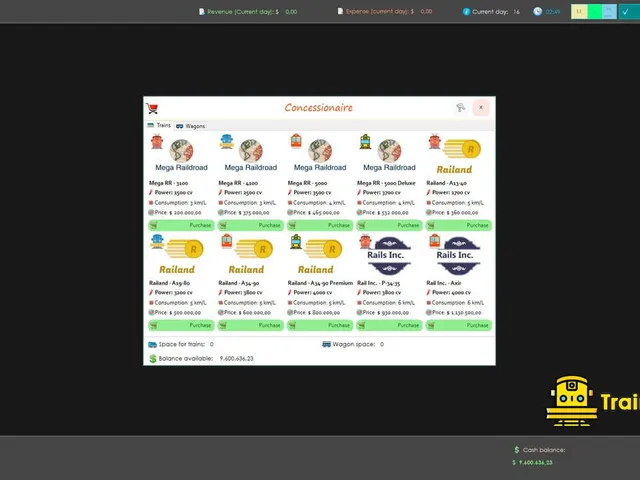Click the green dollar Balance available icon
Image resolution: width=640 pixels, height=480 pixels.
click(x=153, y=358)
